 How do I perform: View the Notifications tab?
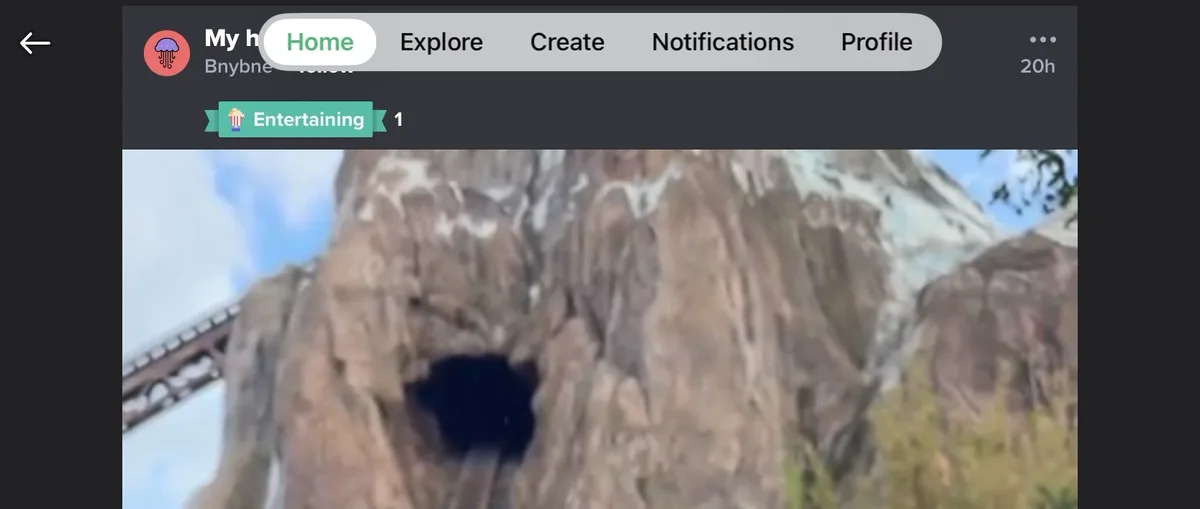(723, 42)
